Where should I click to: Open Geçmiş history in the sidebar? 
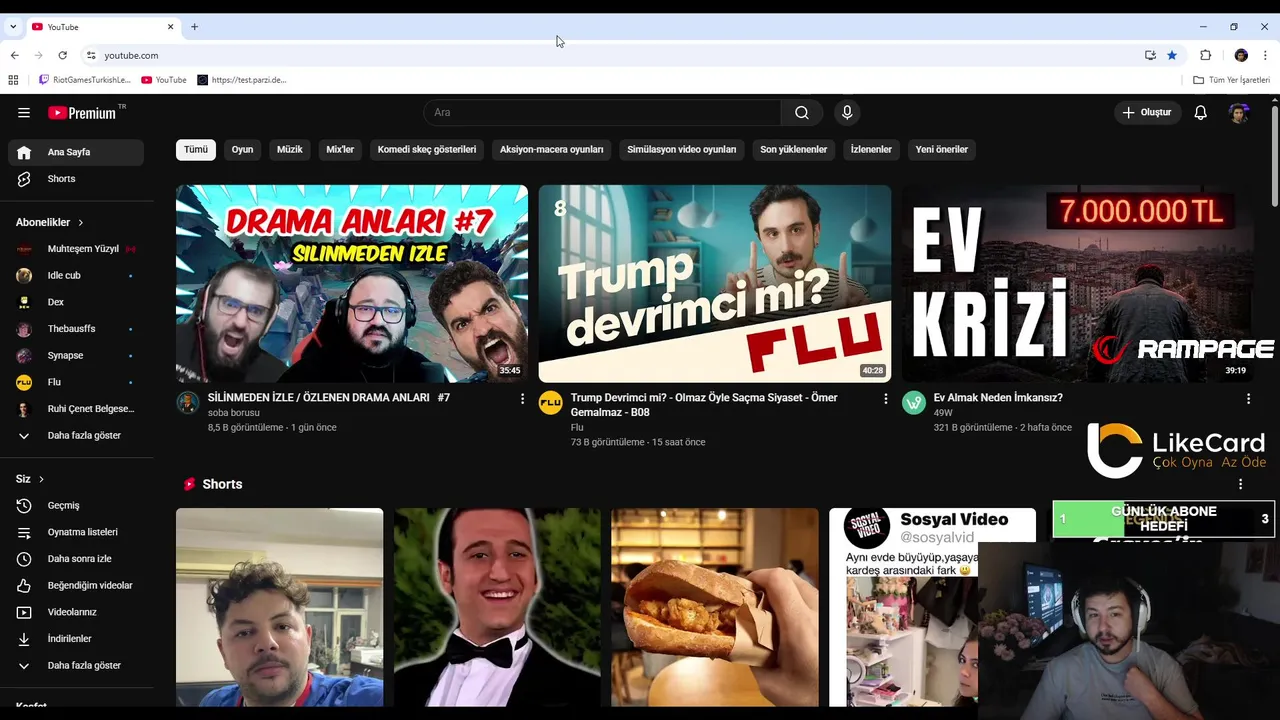pos(76,506)
